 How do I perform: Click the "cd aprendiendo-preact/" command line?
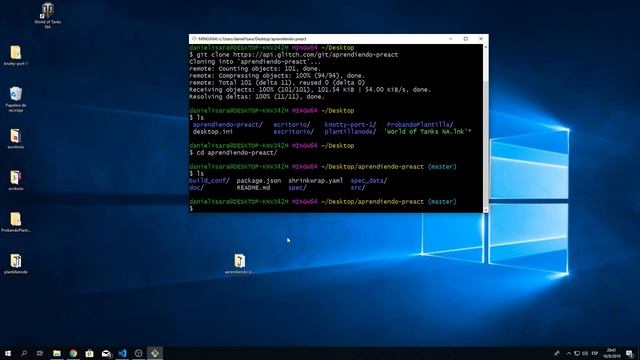tap(233, 153)
